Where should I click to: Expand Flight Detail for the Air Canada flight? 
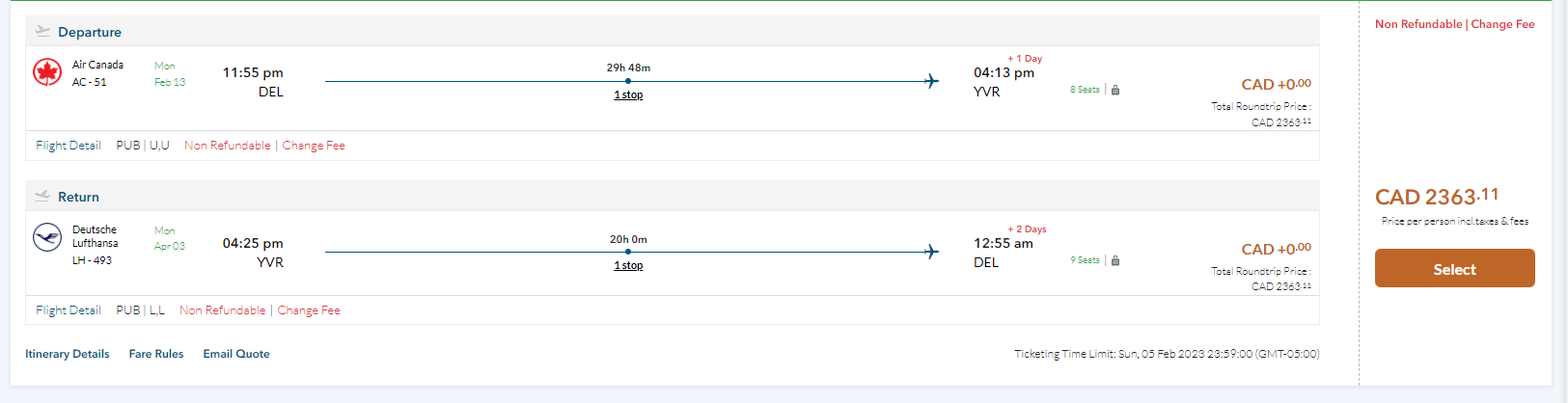coord(69,146)
